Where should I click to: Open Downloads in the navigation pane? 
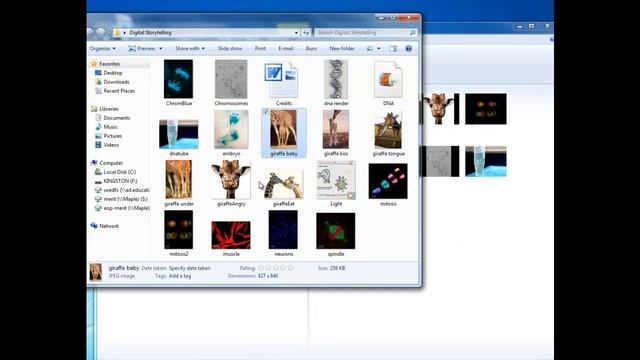(116, 82)
